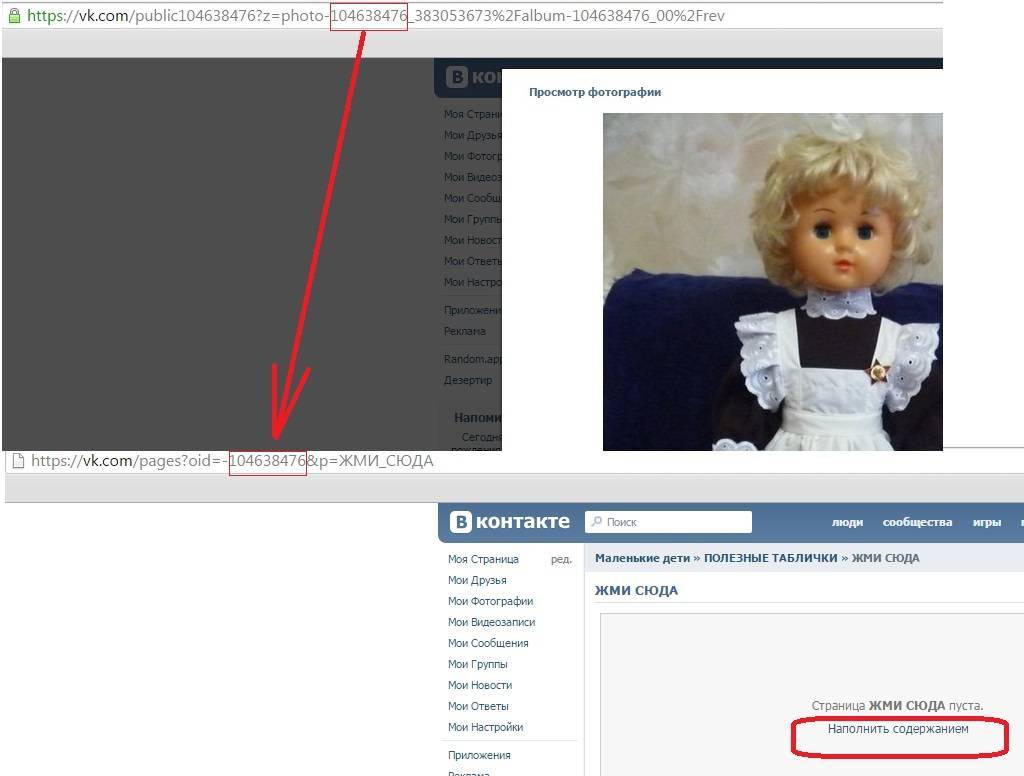Screen dimensions: 1024x776
Task: Open the люди section in the header
Action: coord(847,522)
